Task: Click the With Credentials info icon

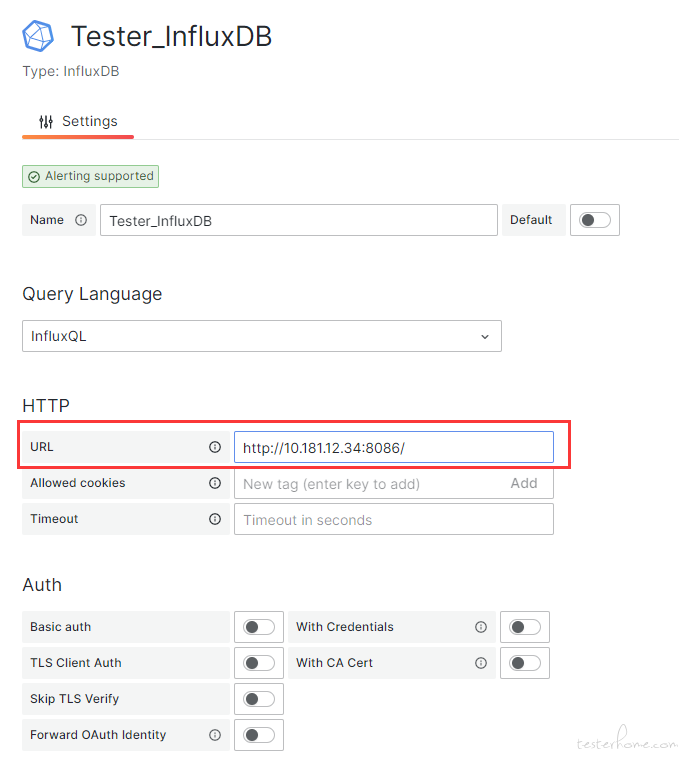Action: (481, 627)
